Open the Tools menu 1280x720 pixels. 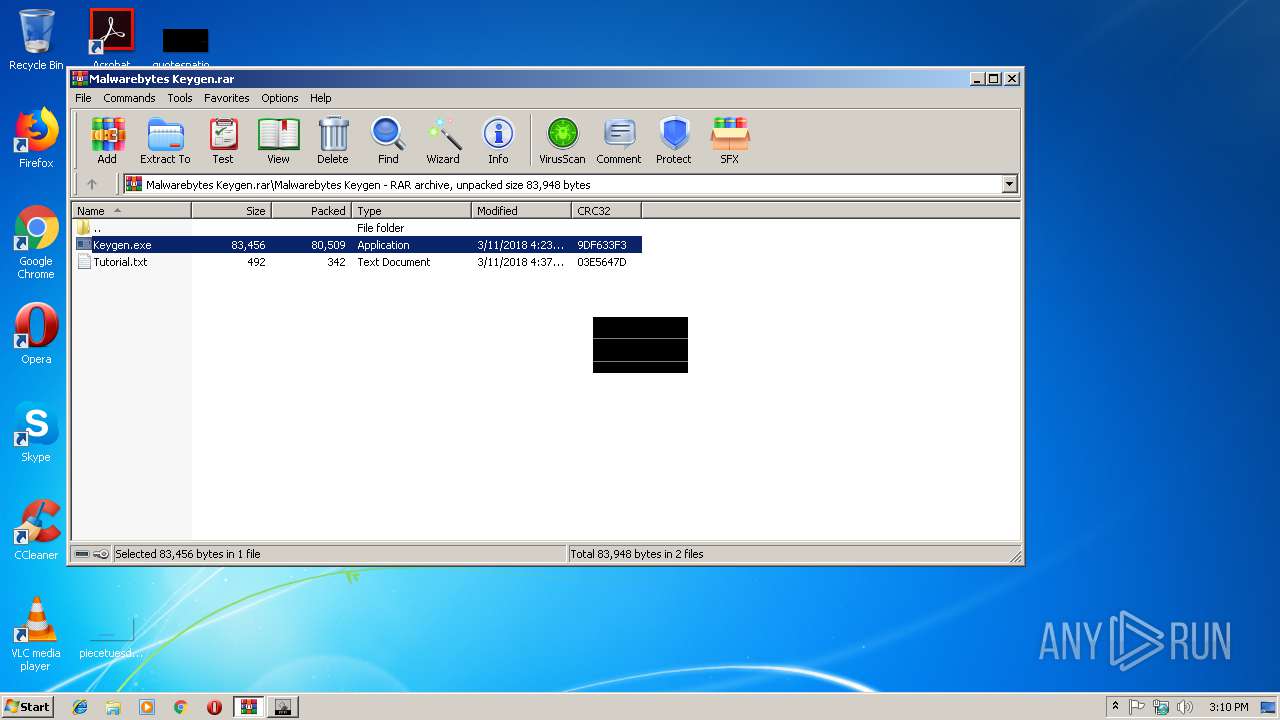(180, 98)
